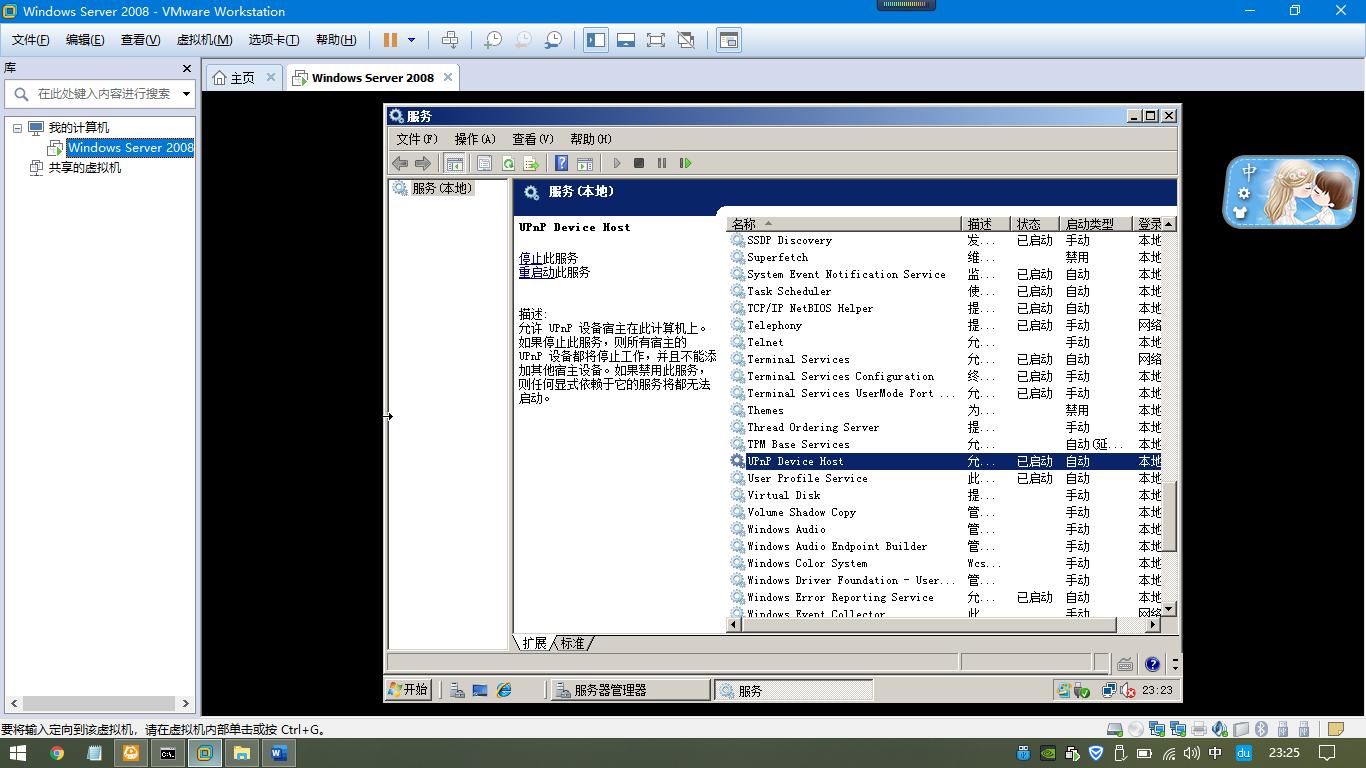Click VMware take snapshot icon
This screenshot has height=768, width=1366.
point(492,40)
